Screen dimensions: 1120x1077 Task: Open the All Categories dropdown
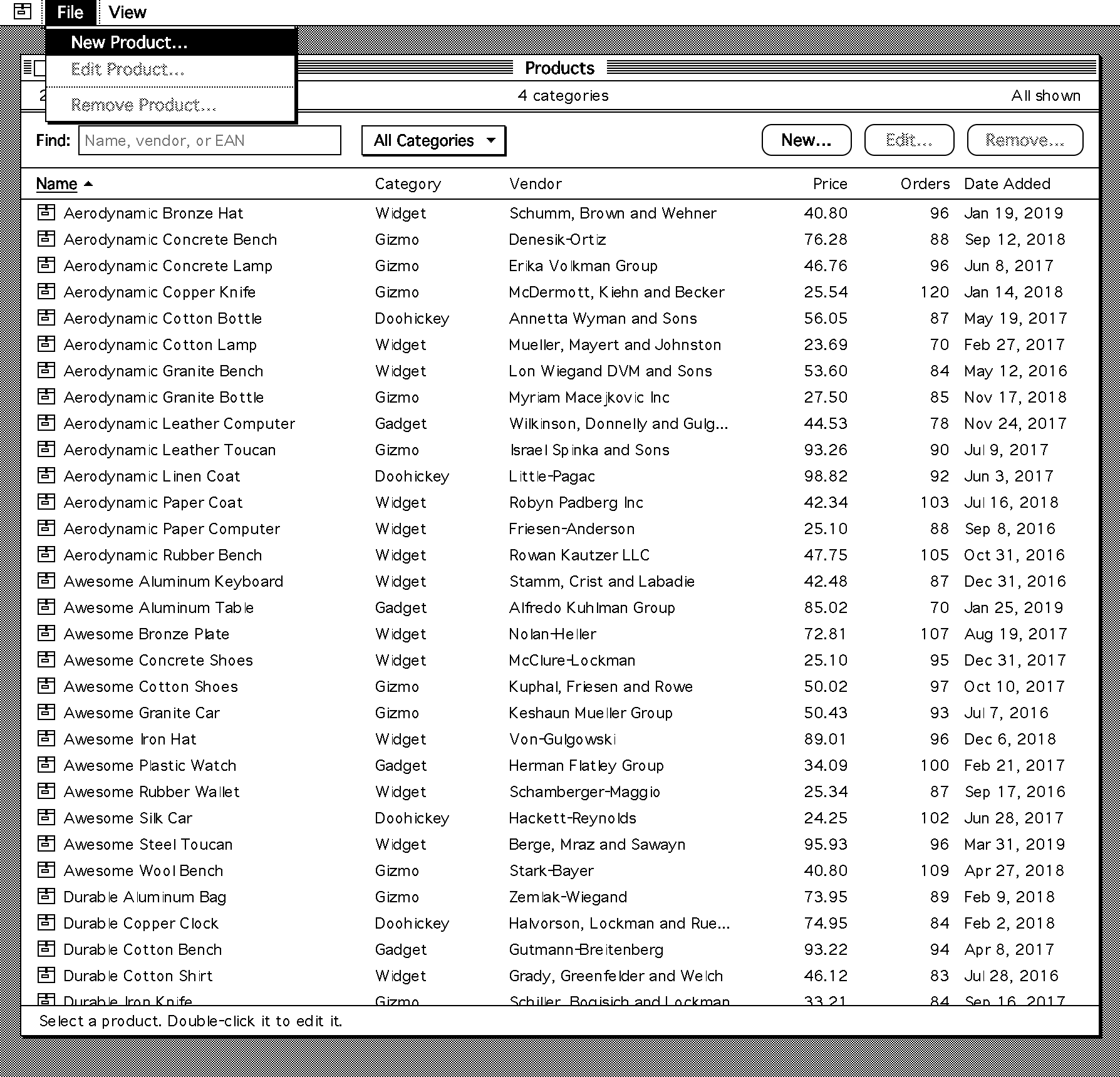(433, 140)
